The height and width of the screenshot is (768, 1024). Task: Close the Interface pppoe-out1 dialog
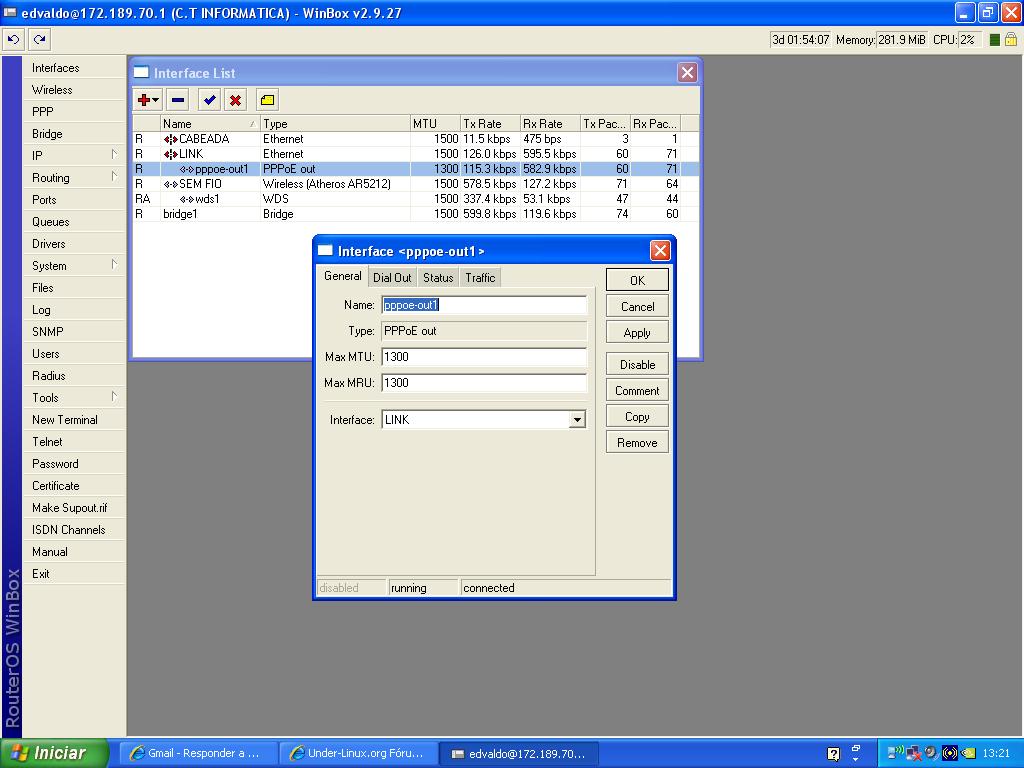click(x=660, y=251)
